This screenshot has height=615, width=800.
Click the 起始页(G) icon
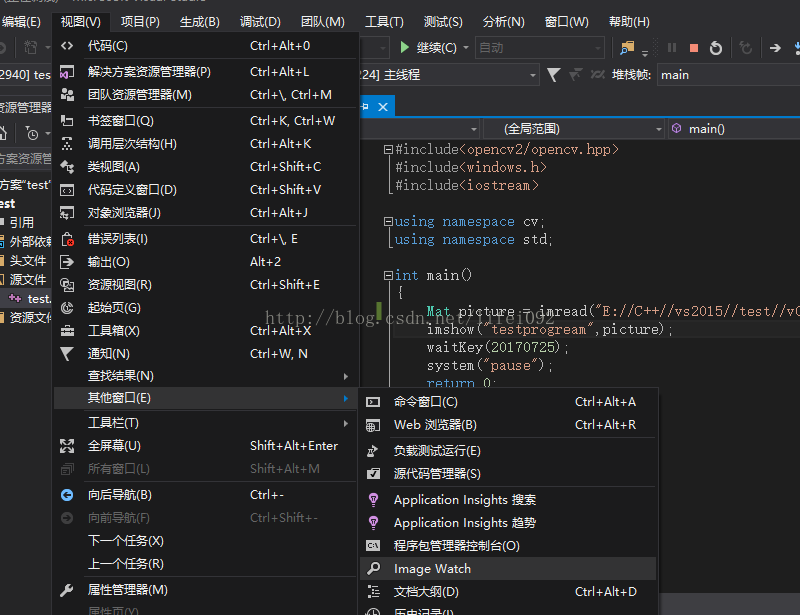click(67, 308)
